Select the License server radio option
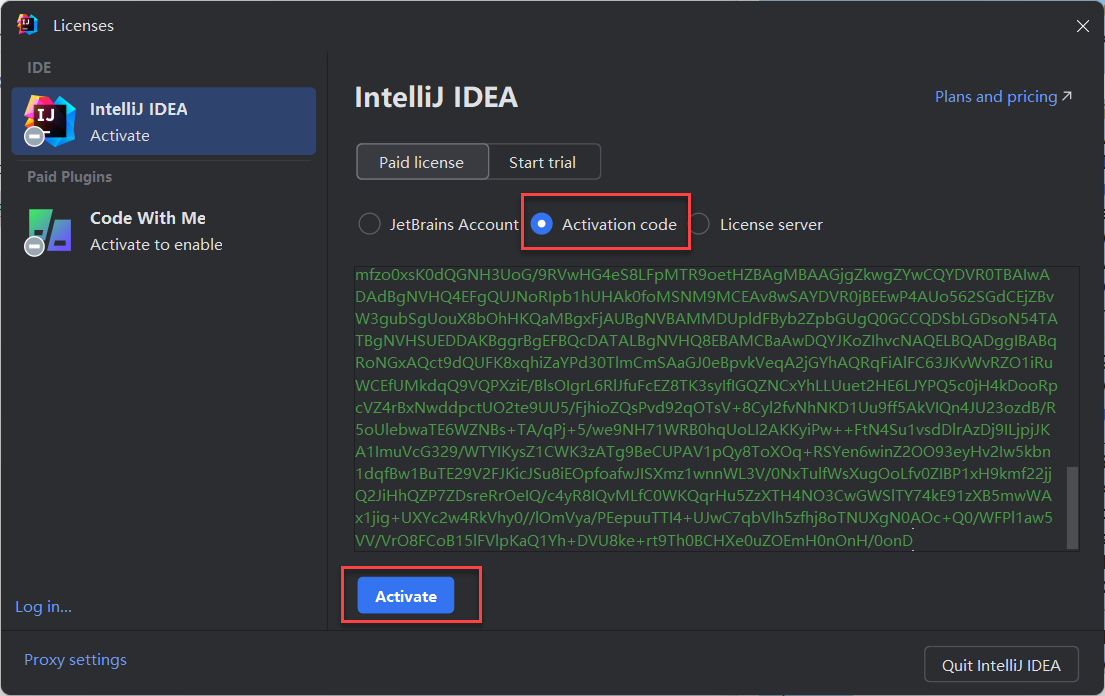 tap(700, 224)
